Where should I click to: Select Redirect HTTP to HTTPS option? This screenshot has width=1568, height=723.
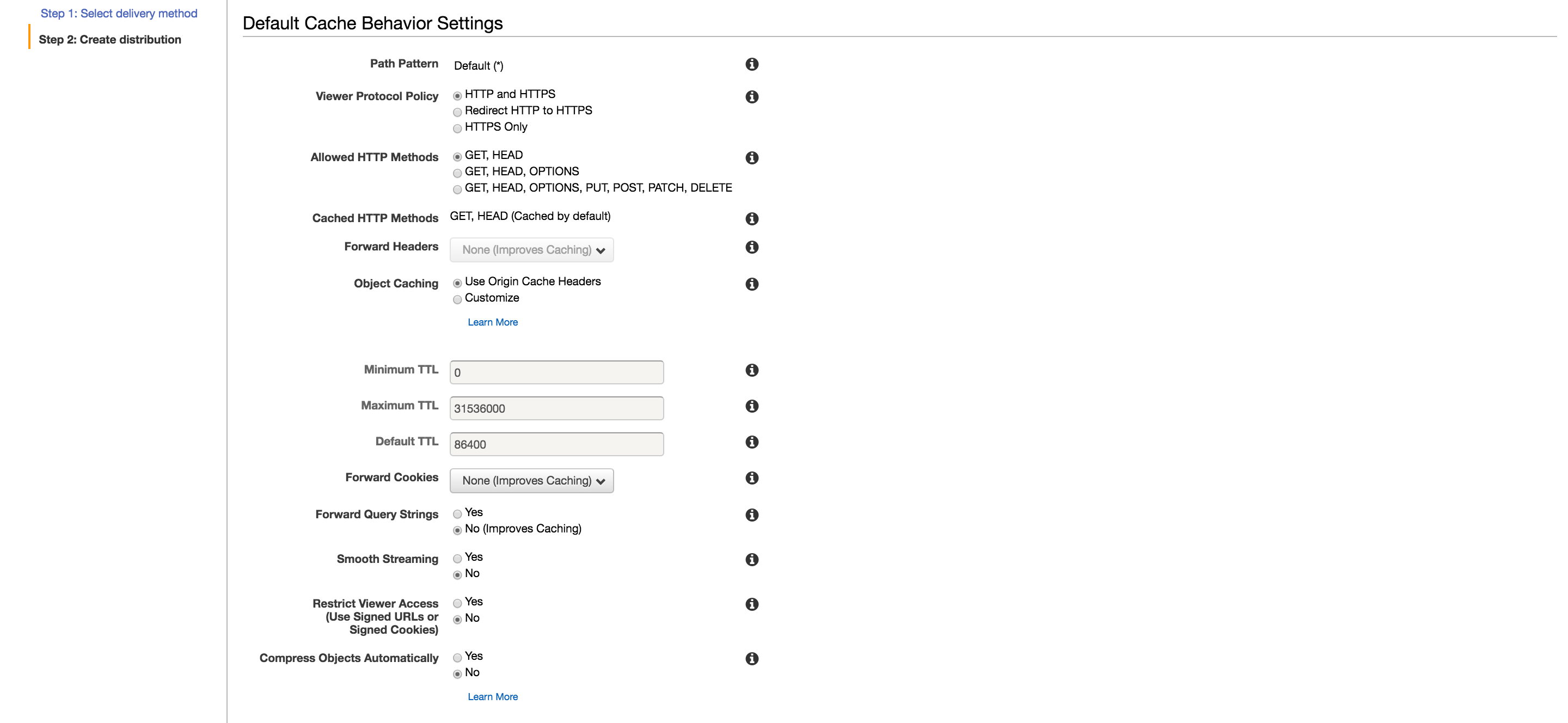tap(457, 112)
